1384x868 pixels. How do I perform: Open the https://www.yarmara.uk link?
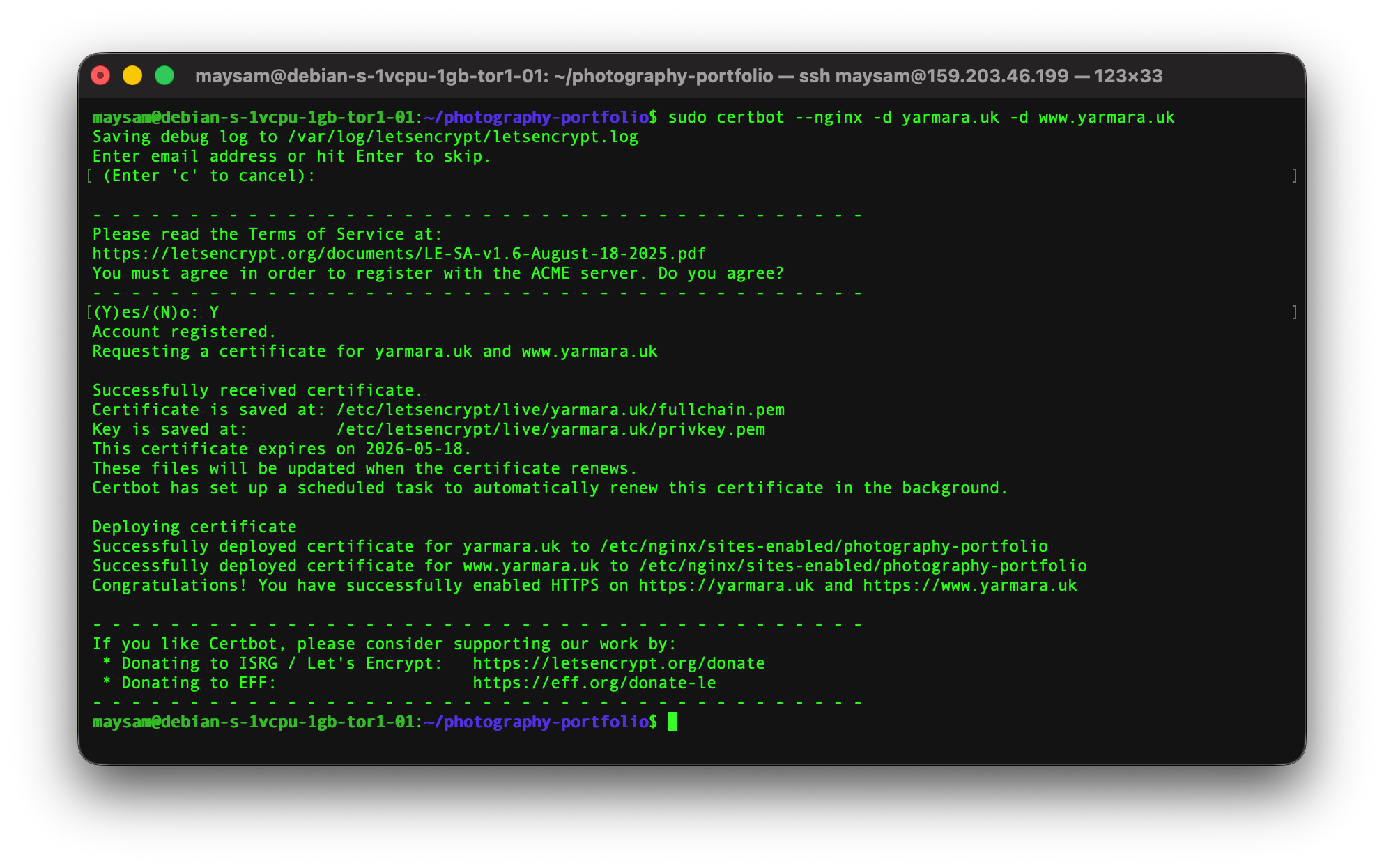coord(970,585)
